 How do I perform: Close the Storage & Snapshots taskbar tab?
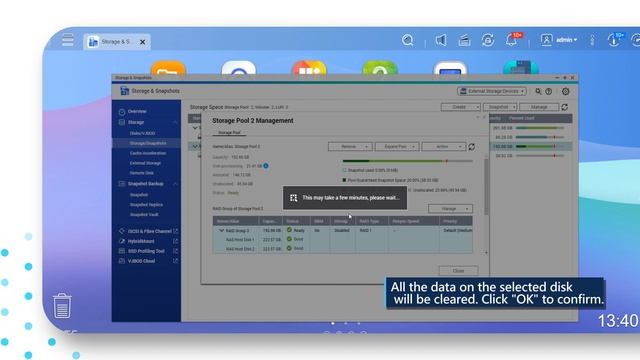pyautogui.click(x=142, y=42)
